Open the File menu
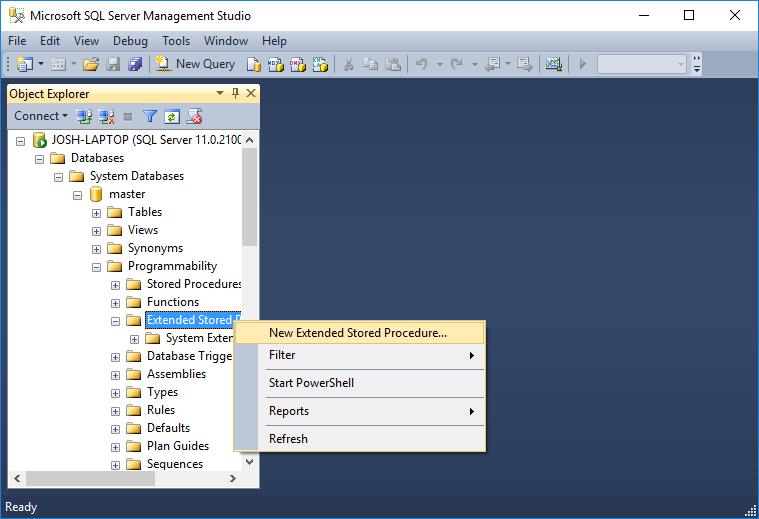 [17, 41]
